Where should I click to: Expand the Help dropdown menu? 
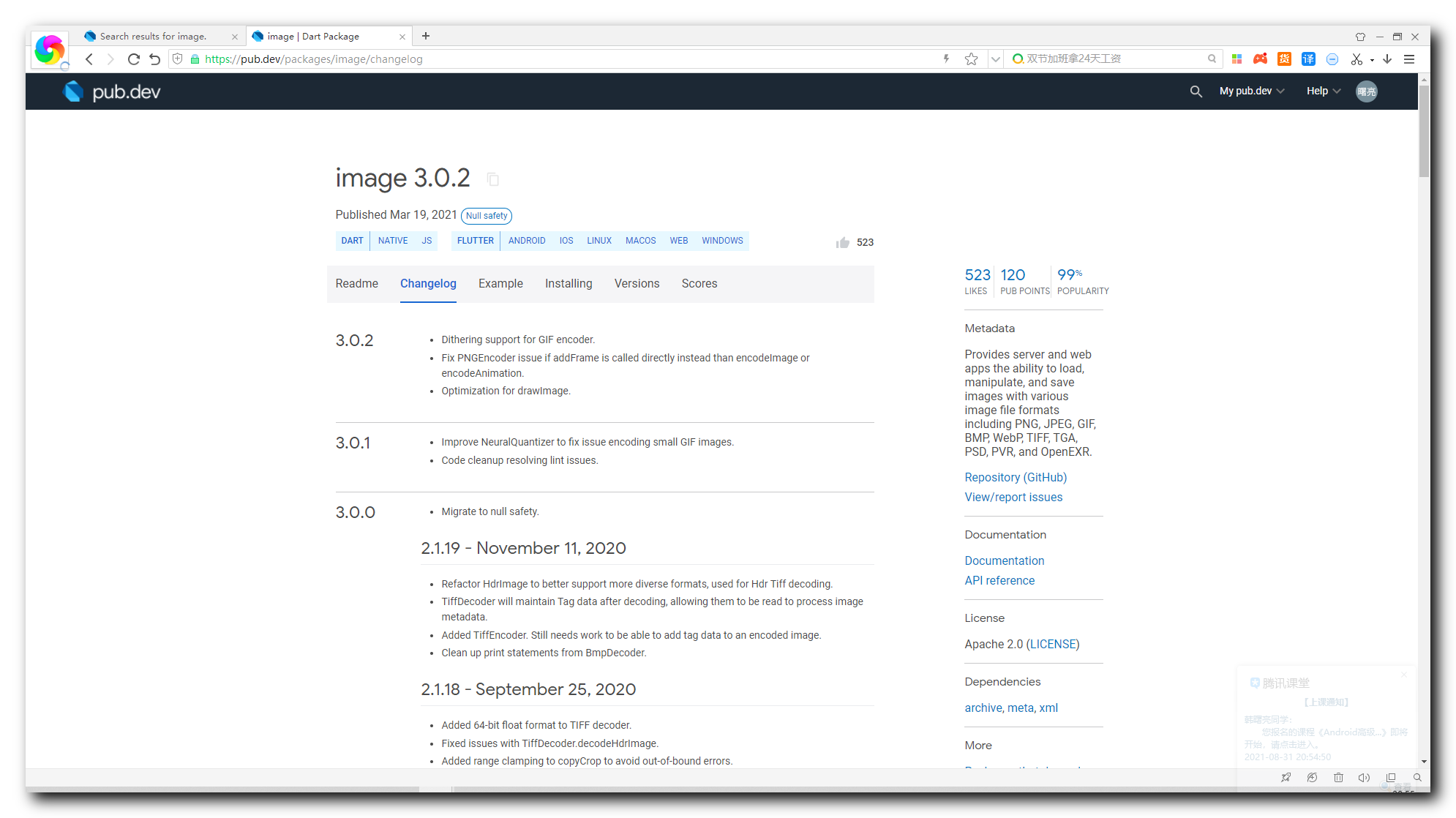(x=1324, y=91)
